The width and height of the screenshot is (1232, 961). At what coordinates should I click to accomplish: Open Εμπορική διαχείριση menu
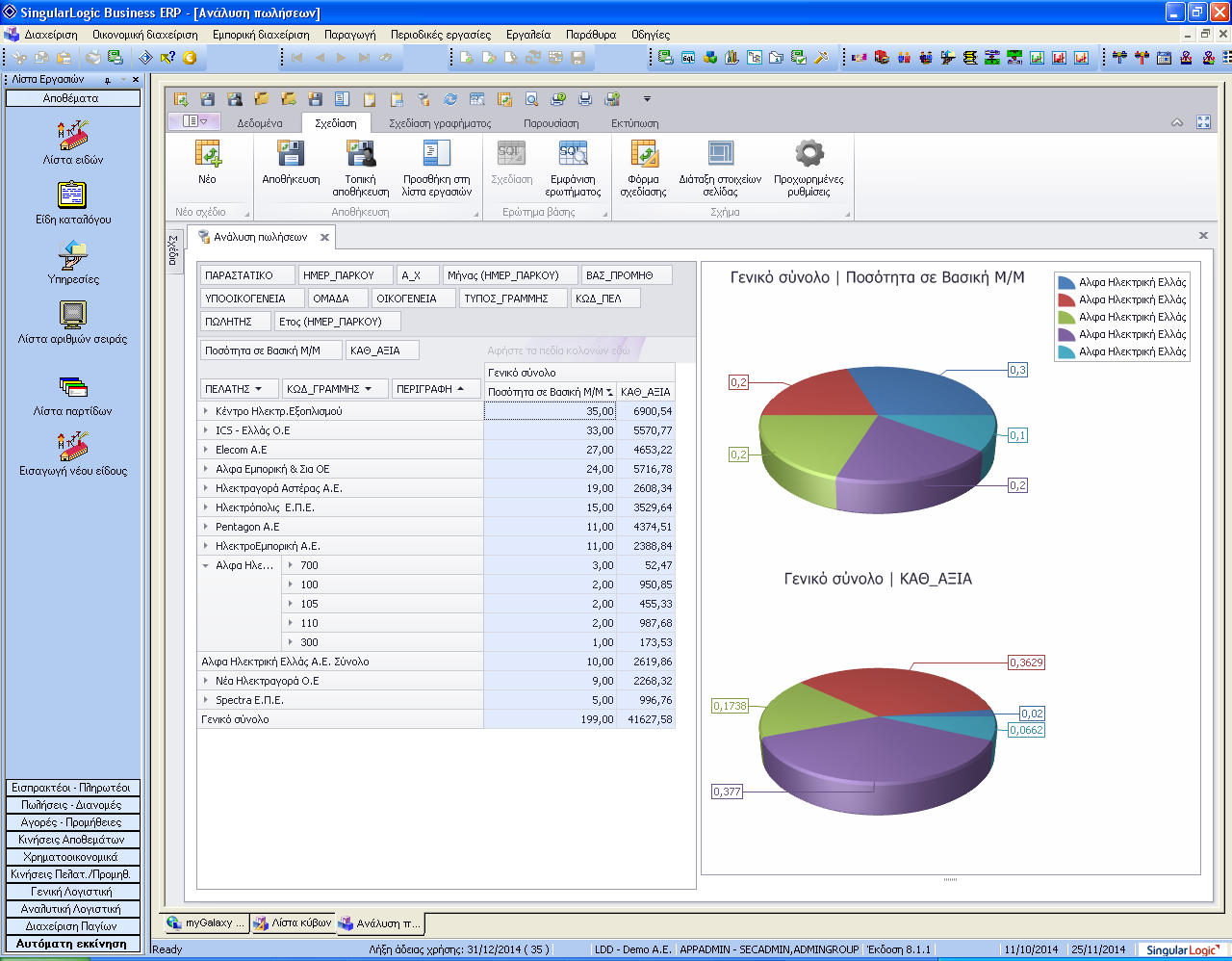[x=261, y=35]
